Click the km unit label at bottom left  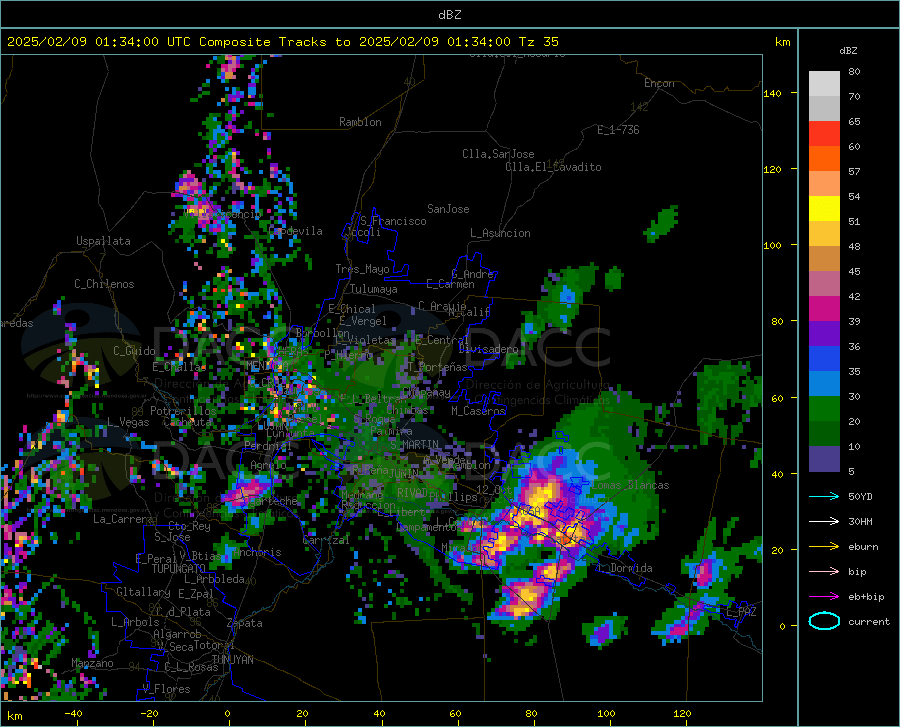pos(14,716)
